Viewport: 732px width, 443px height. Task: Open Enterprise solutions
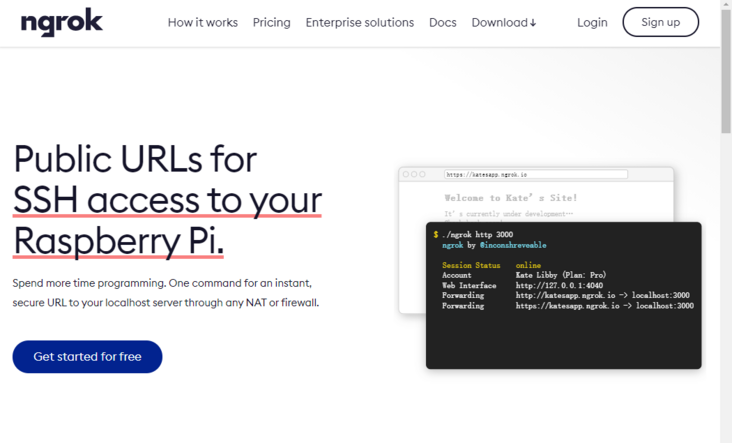click(x=359, y=22)
